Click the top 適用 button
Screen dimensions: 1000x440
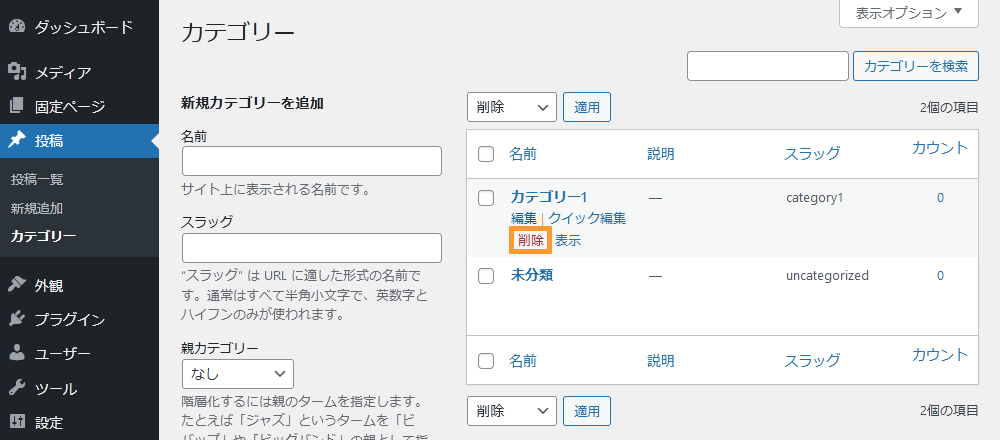click(587, 107)
